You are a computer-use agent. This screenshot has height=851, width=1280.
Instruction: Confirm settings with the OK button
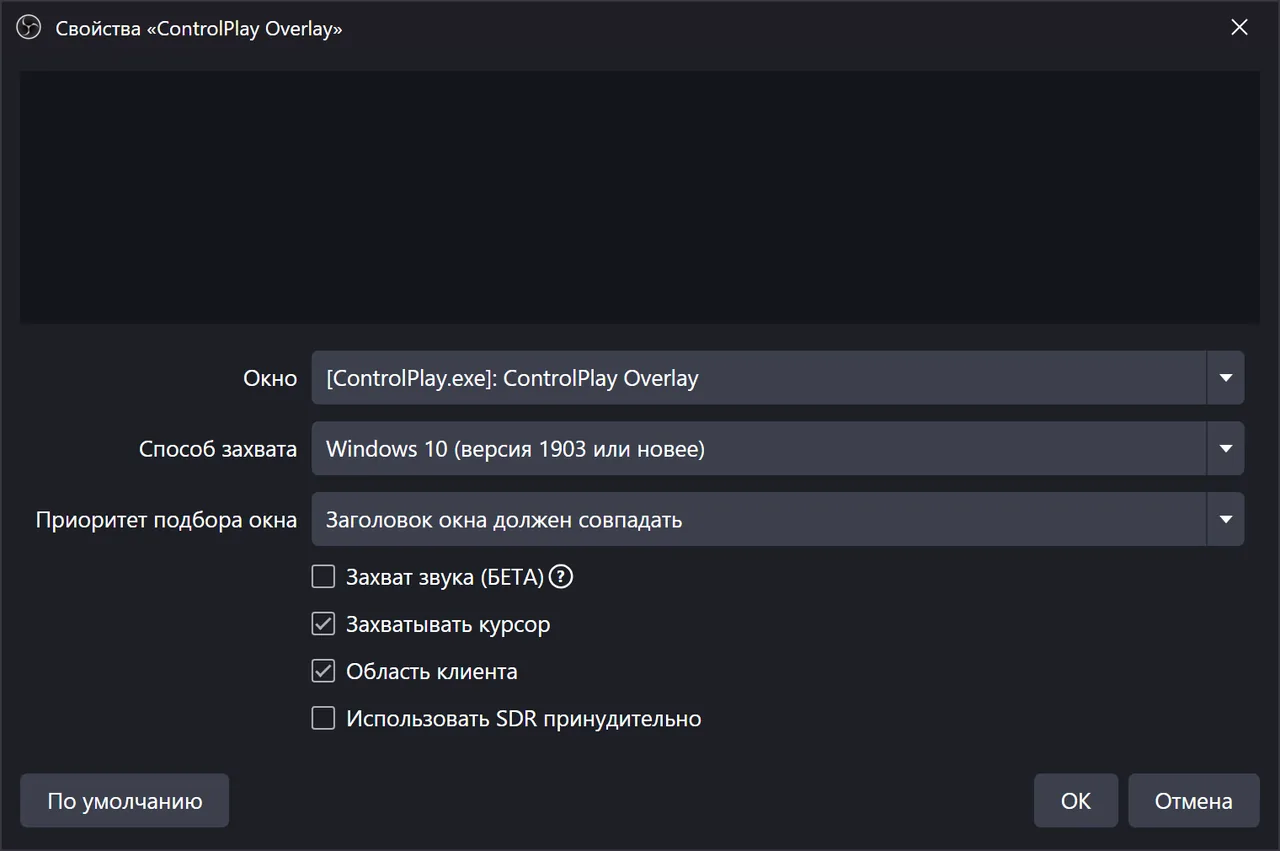[1076, 801]
